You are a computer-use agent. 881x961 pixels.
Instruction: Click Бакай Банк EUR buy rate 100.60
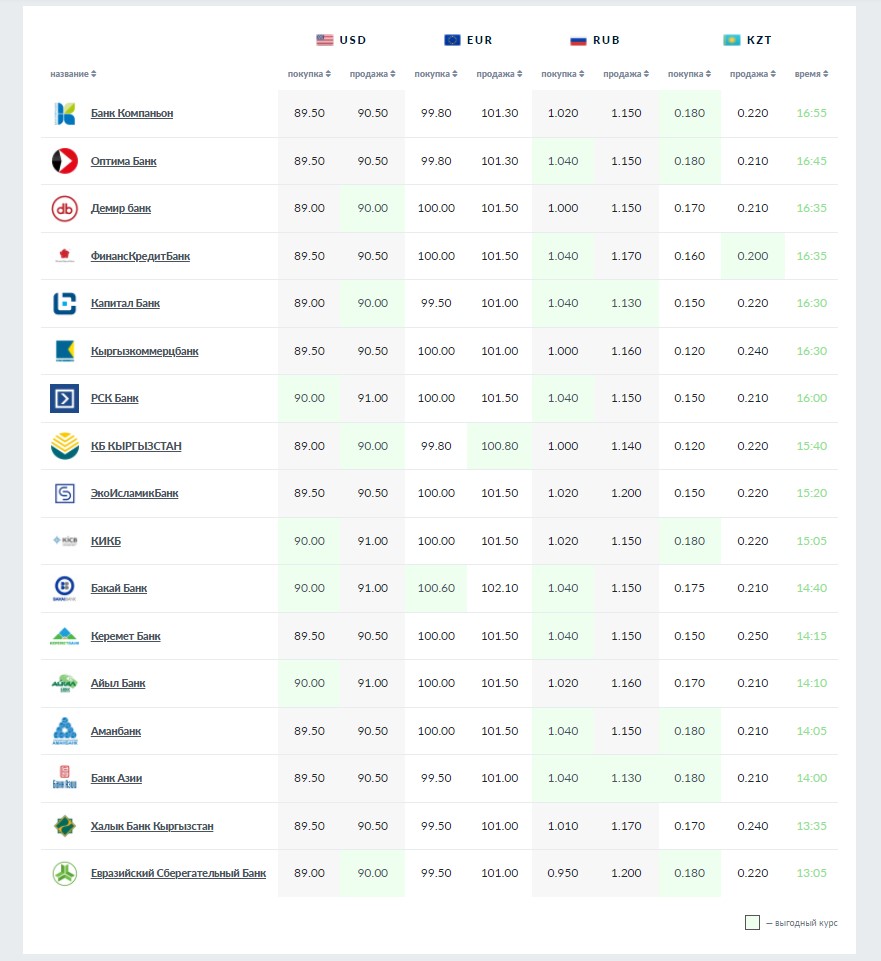point(436,588)
